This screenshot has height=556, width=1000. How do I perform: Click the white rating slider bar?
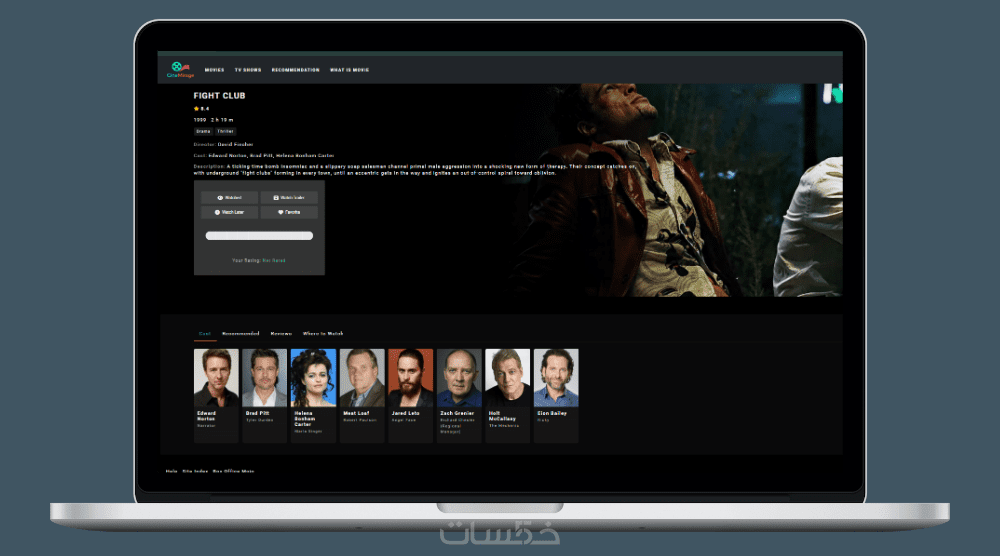tap(259, 236)
